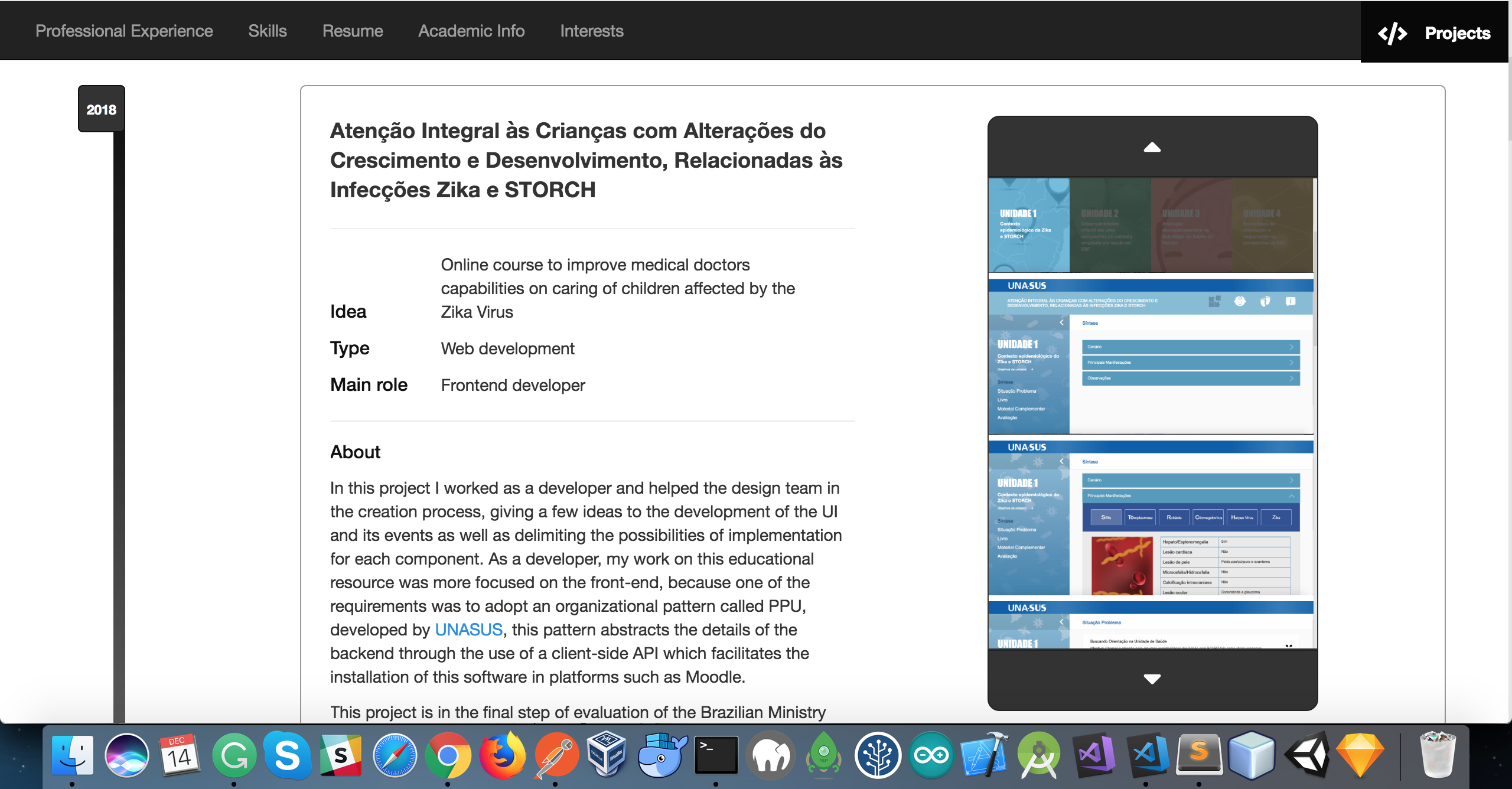Launch Siri from the dock
This screenshot has width=1512, height=789.
[x=126, y=755]
